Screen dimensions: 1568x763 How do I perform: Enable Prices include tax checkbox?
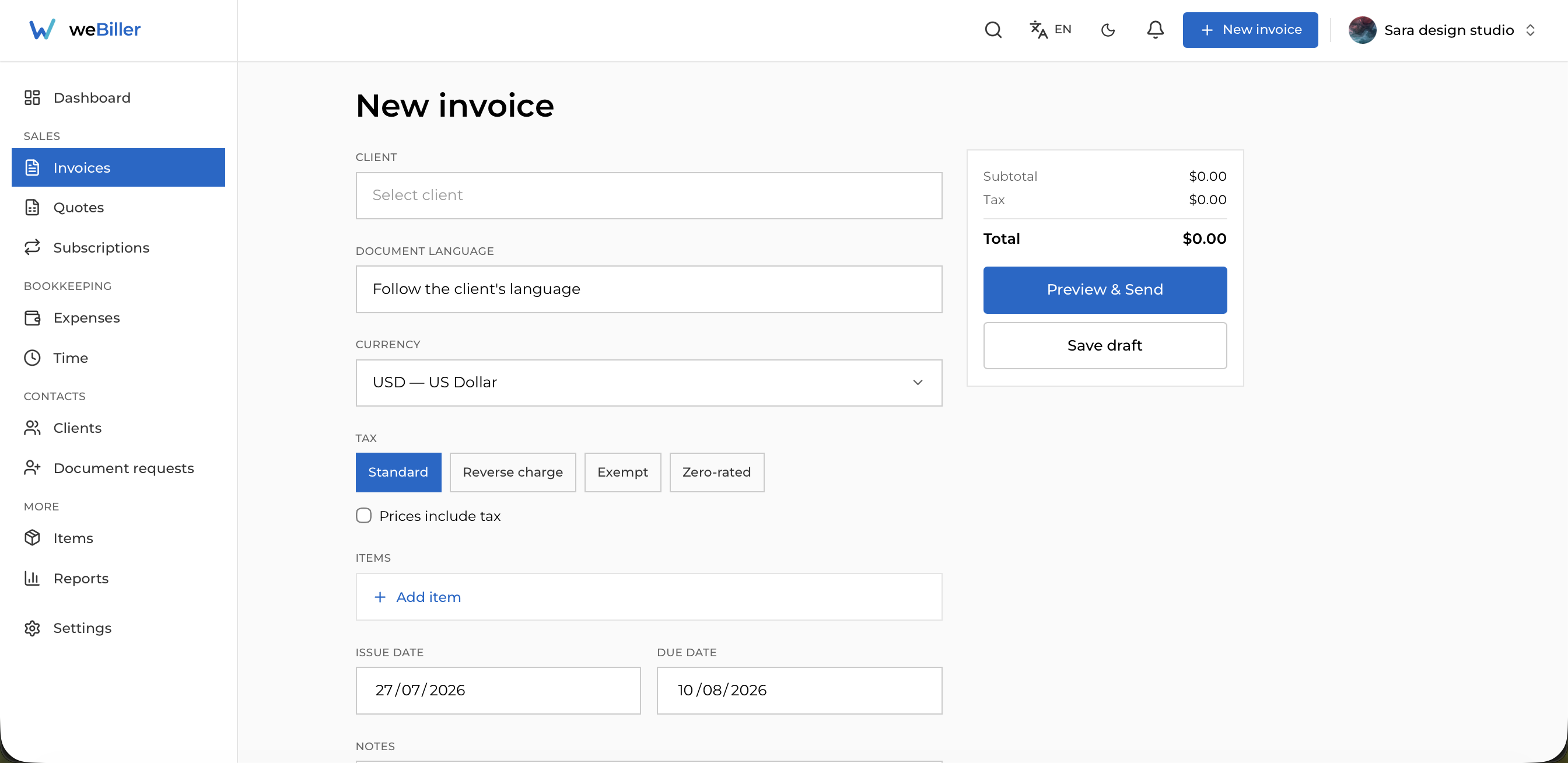click(x=363, y=515)
